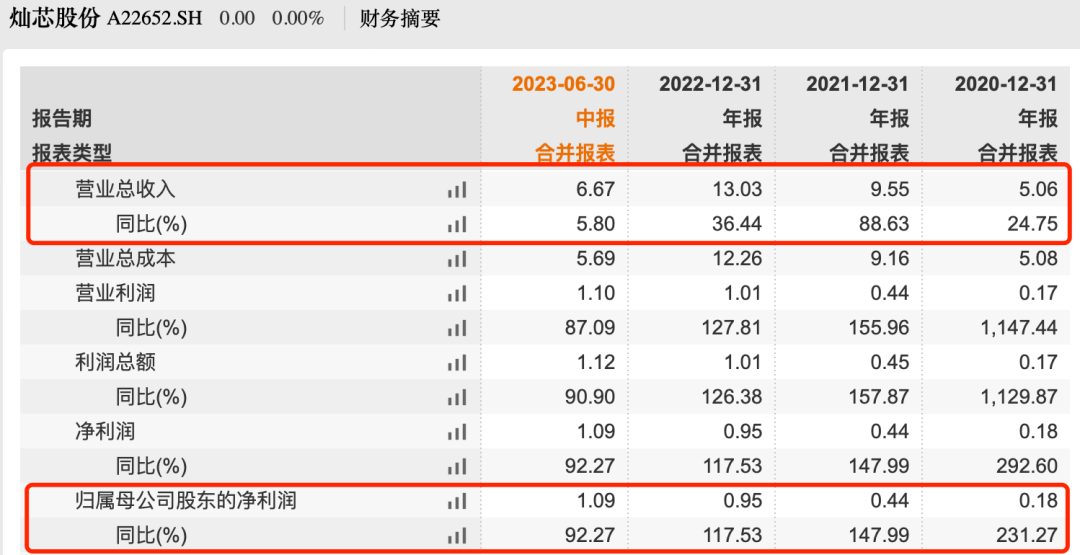The height and width of the screenshot is (555, 1080).
Task: Select the 财务摘要 tab in header
Action: (399, 19)
